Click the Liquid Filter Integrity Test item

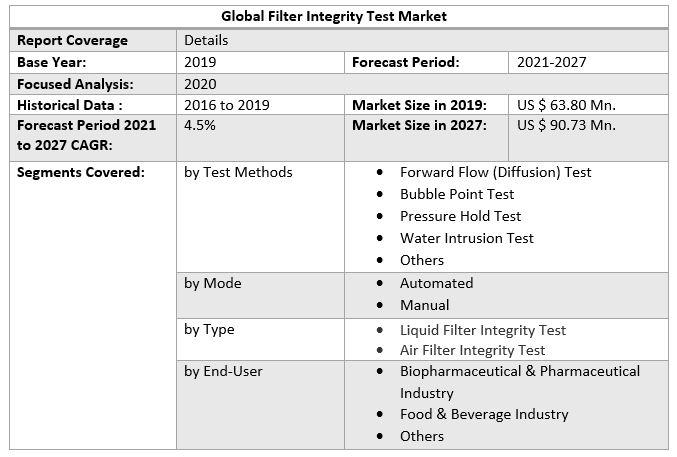482,330
